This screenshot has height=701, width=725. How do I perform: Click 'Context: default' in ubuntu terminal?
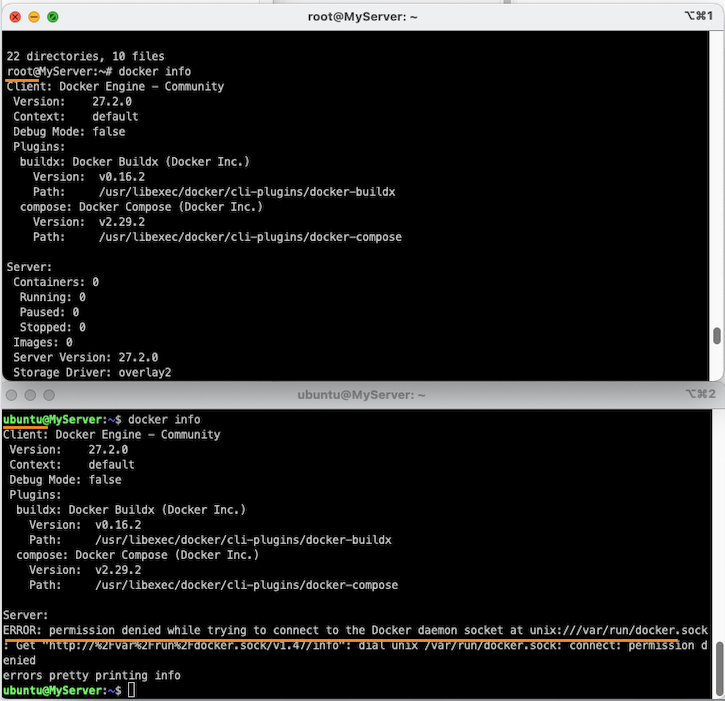tap(72, 465)
